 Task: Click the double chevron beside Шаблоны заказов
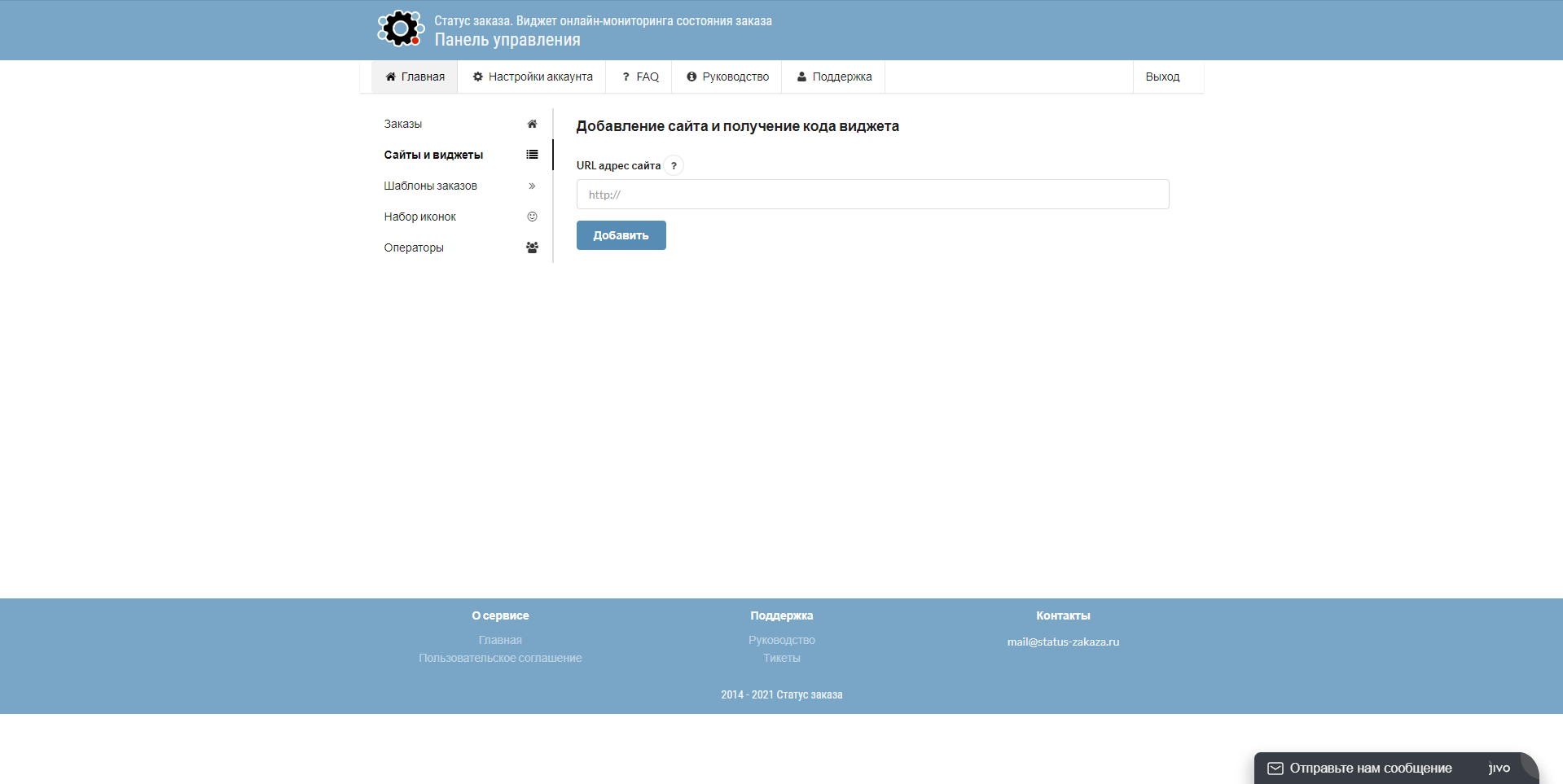click(x=532, y=186)
